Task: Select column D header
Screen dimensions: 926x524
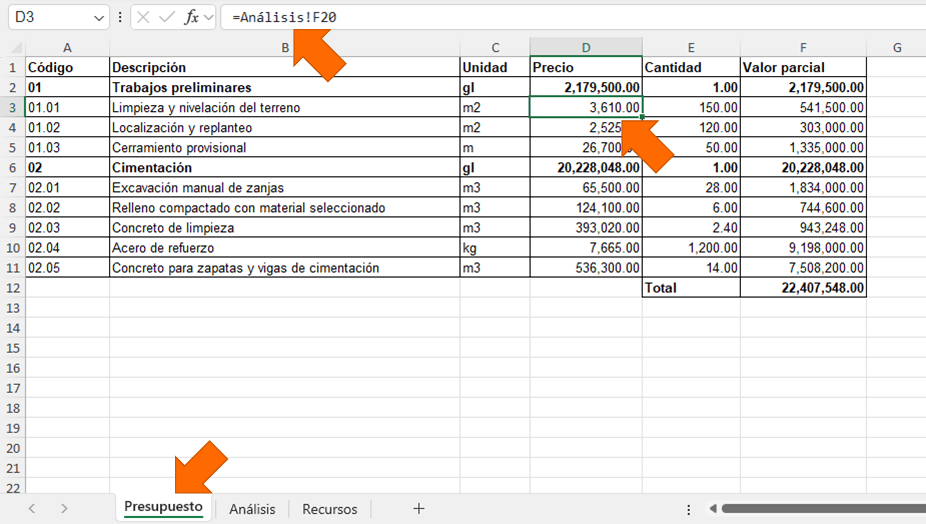Action: pos(586,48)
